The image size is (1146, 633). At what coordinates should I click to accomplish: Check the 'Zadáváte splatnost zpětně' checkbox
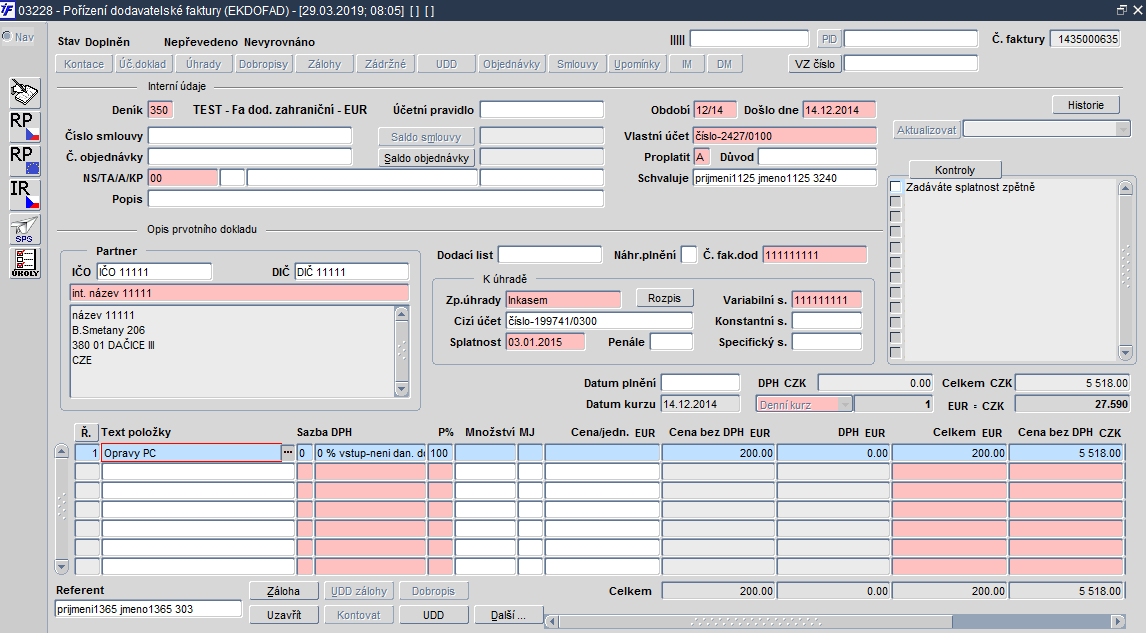[895, 187]
